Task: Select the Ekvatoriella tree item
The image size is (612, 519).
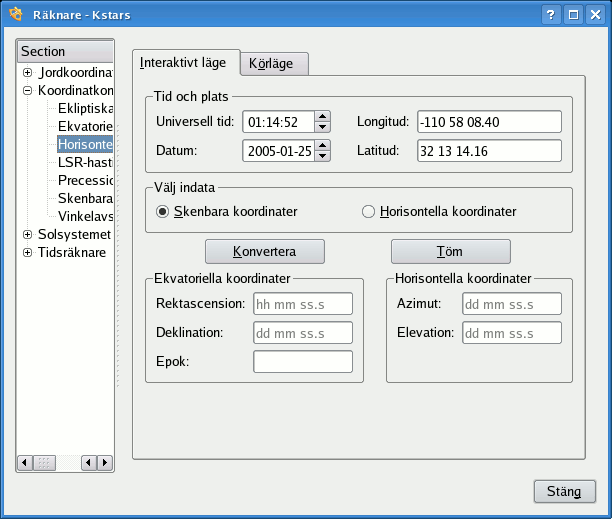Action: (x=85, y=126)
